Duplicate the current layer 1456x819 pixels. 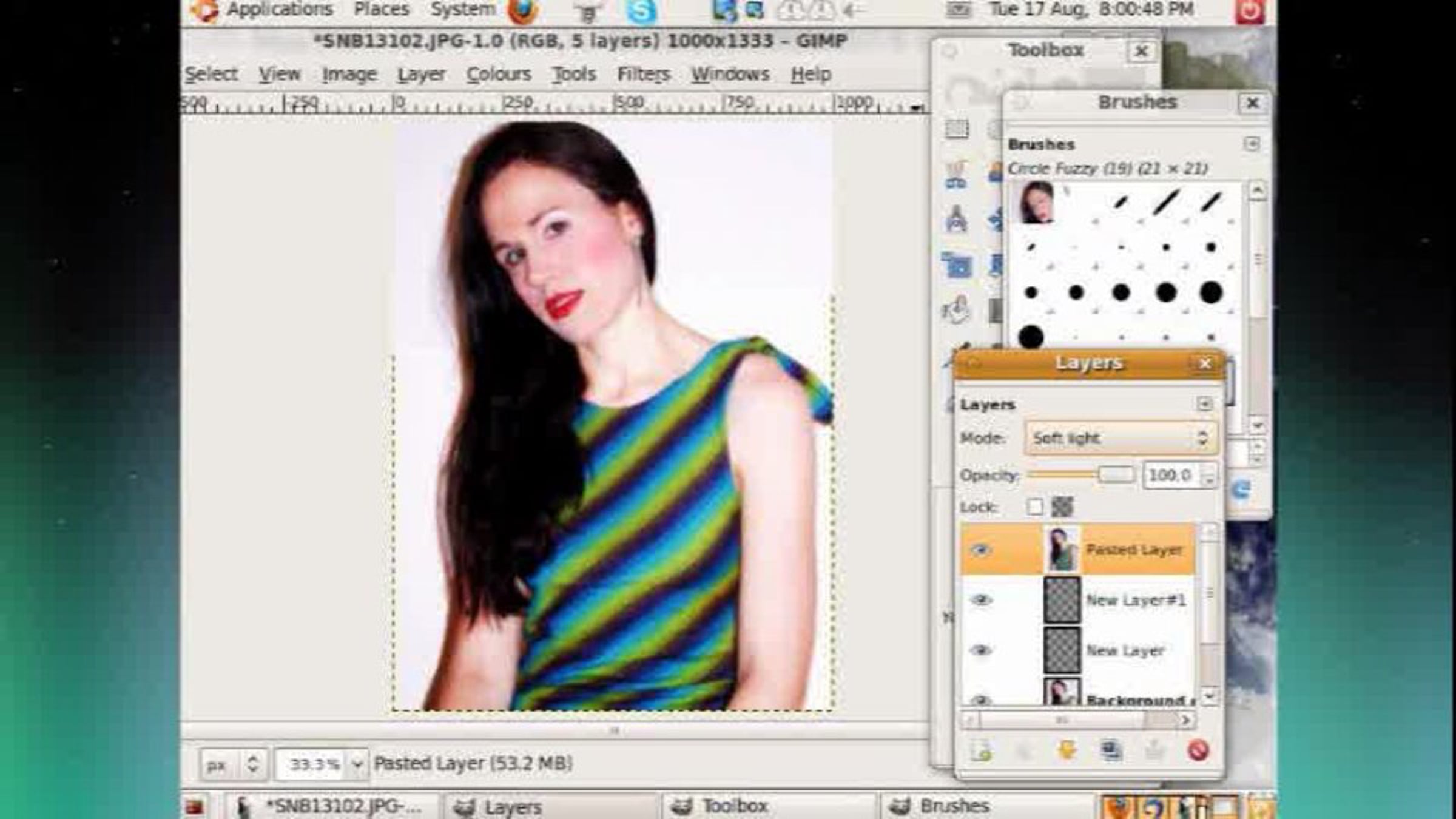[x=1111, y=751]
